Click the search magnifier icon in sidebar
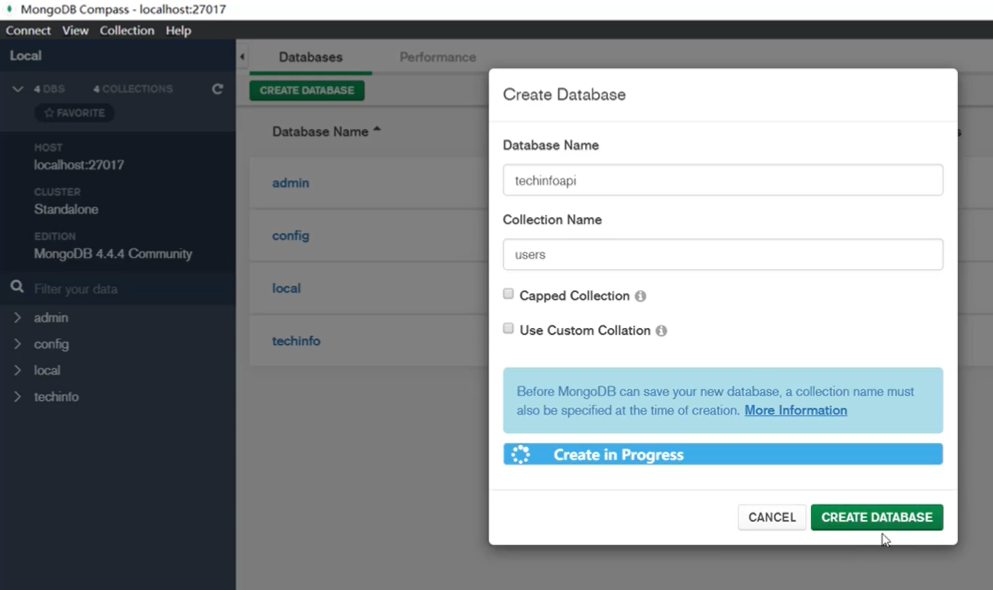This screenshot has height=590, width=993. pyautogui.click(x=17, y=287)
